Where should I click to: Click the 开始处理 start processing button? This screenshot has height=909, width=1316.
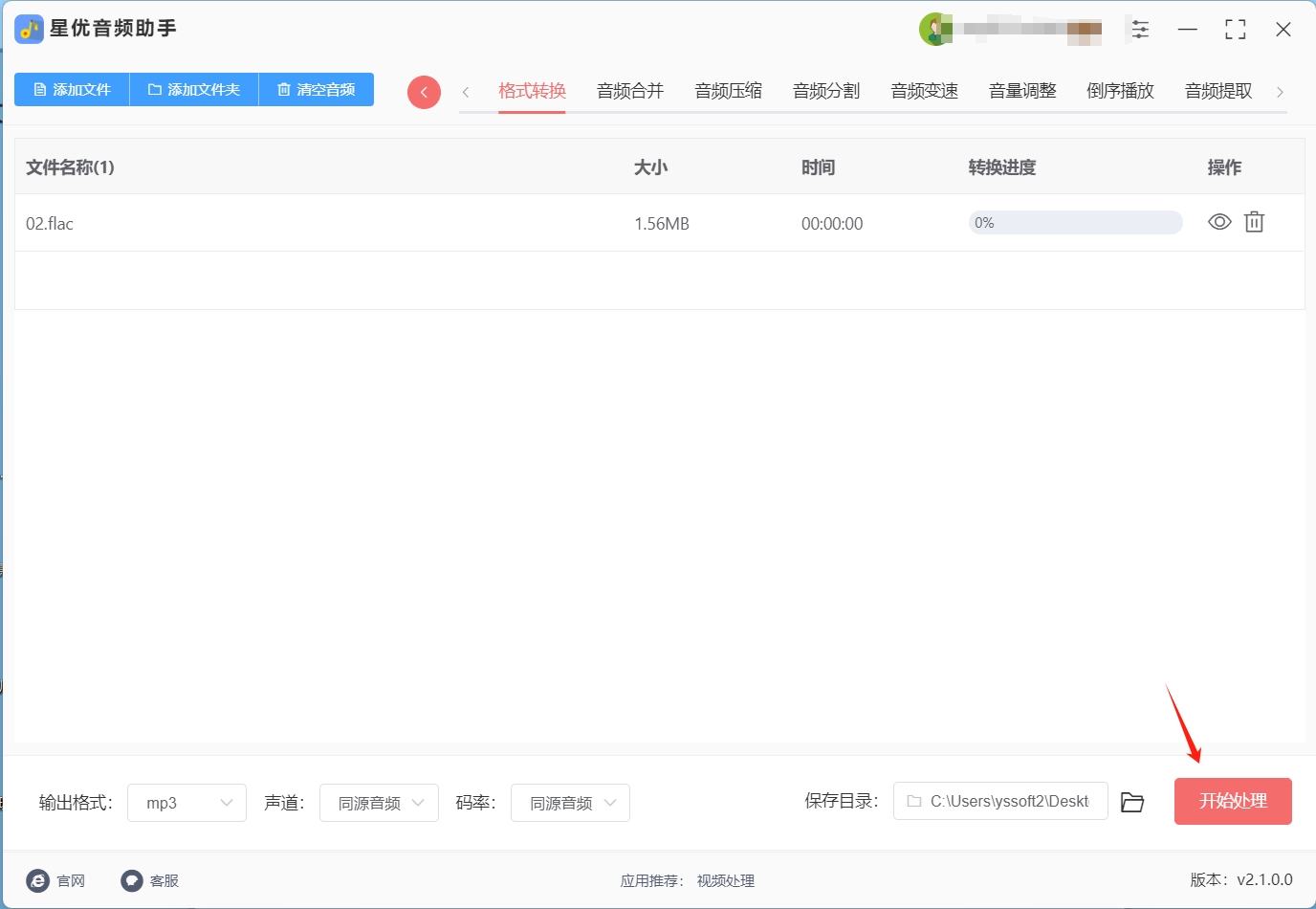tap(1233, 801)
